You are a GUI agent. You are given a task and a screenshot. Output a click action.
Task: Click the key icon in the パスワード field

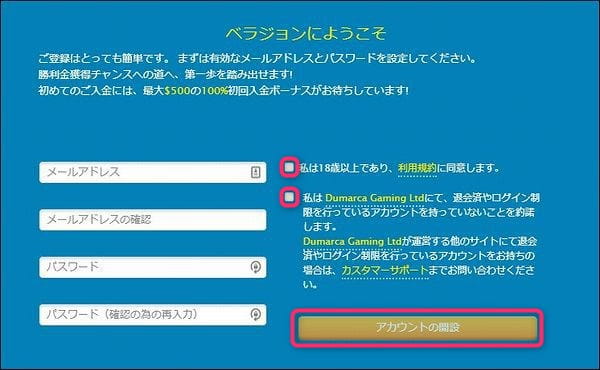(x=256, y=267)
